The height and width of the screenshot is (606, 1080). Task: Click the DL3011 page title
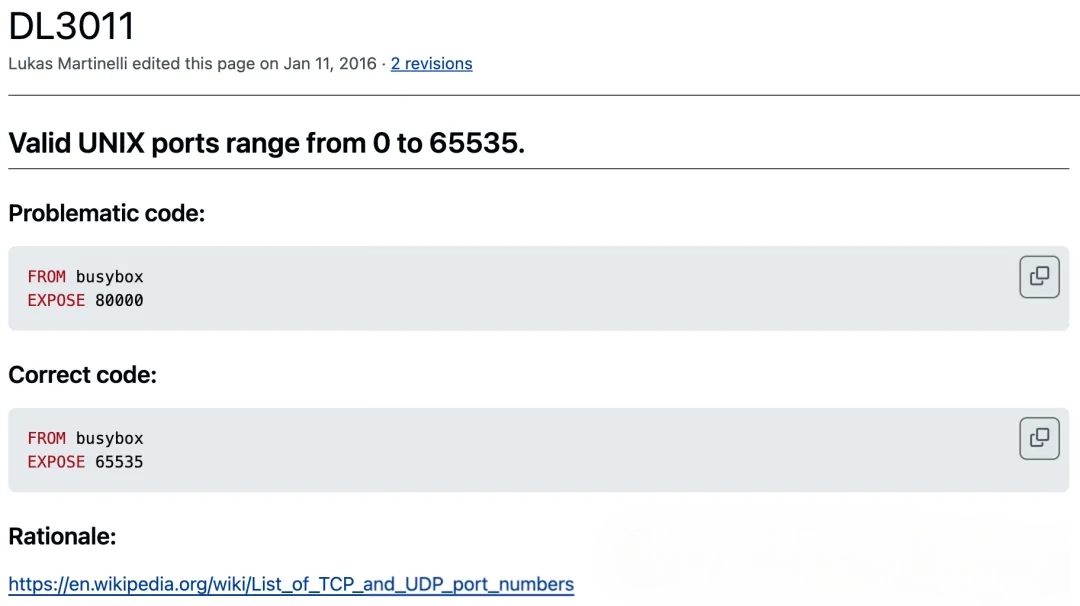tap(71, 26)
